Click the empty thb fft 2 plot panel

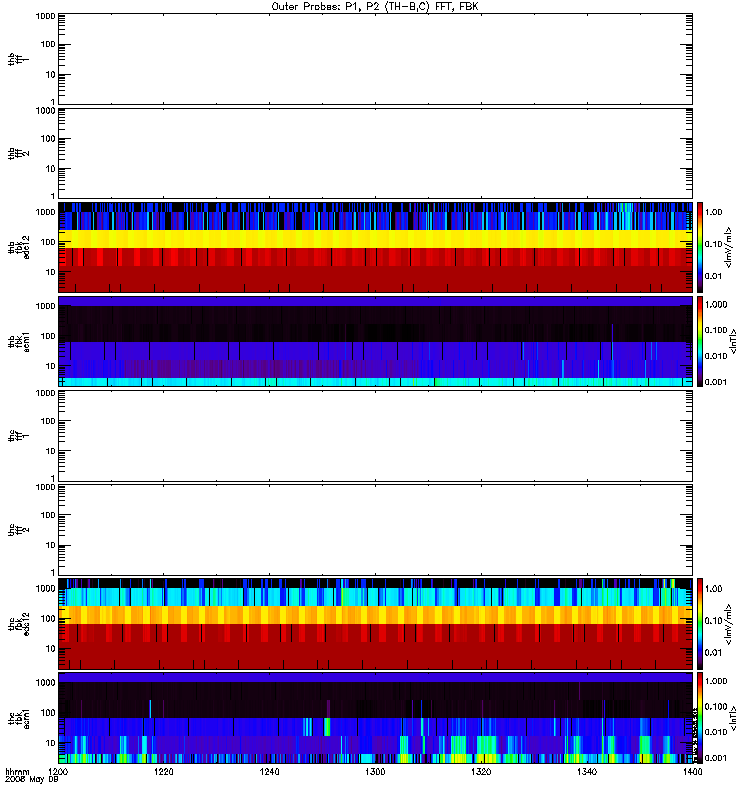click(375, 153)
